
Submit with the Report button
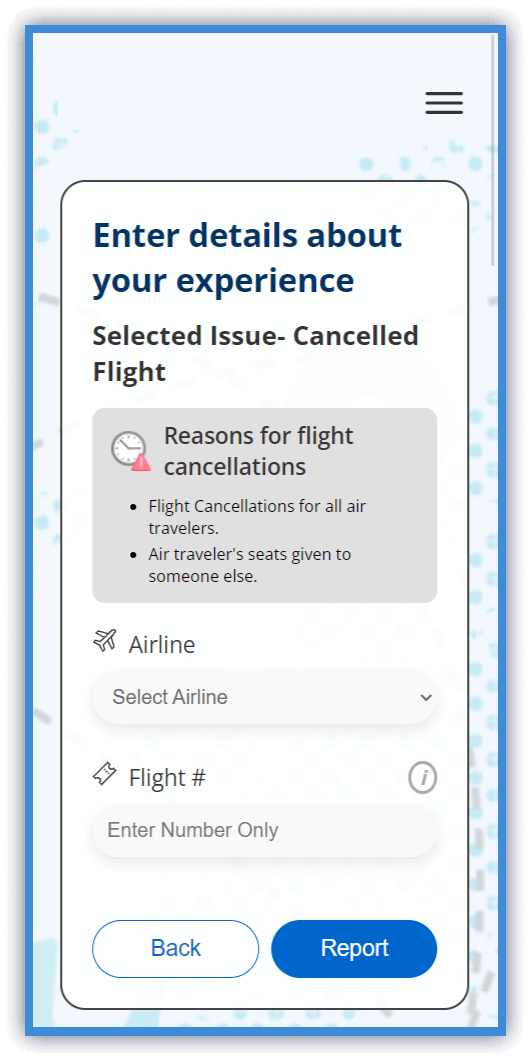point(354,949)
